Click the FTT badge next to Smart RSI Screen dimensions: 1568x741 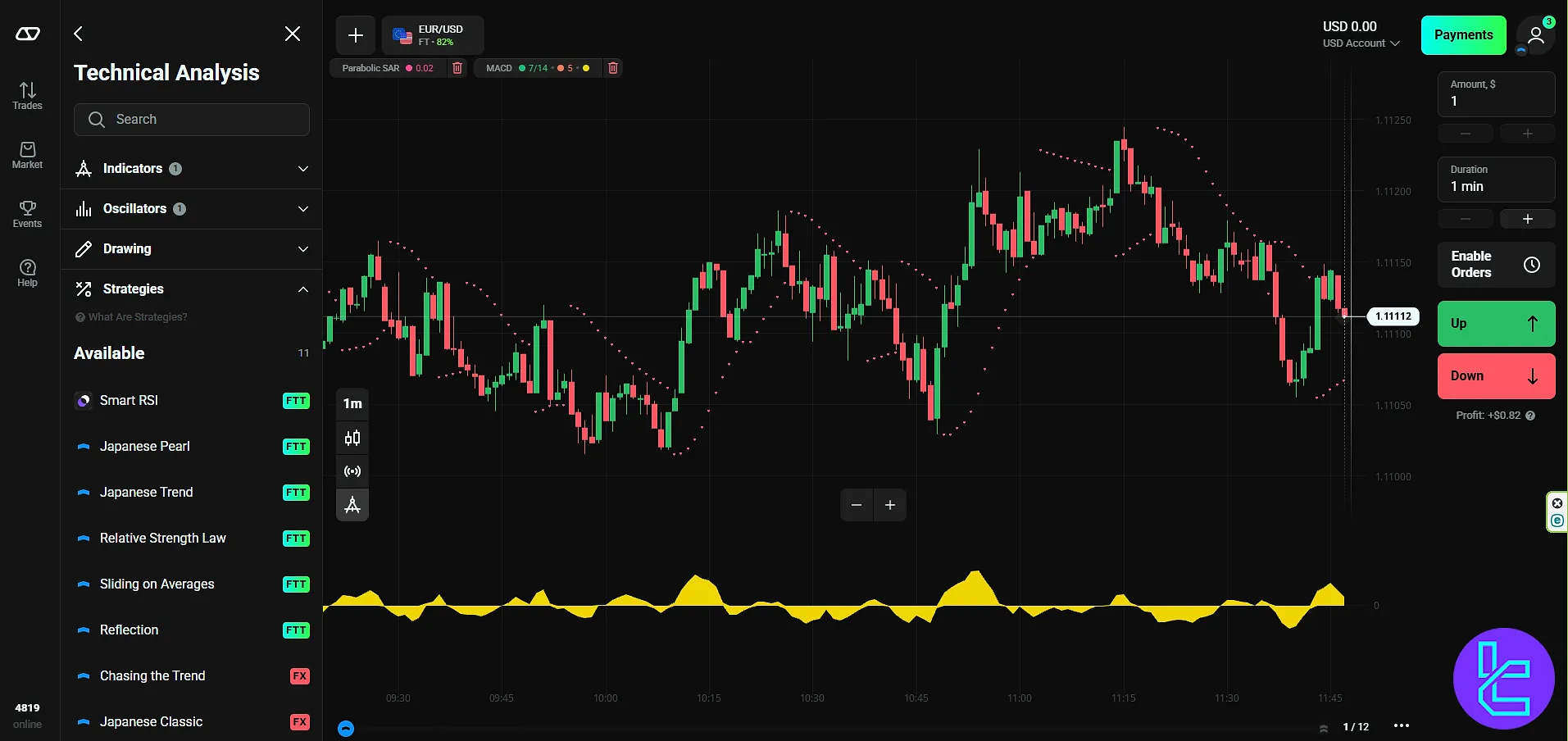tap(296, 401)
